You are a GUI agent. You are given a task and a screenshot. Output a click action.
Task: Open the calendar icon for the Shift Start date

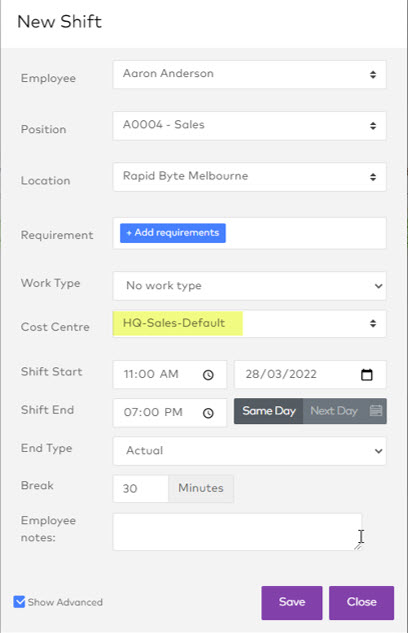366,375
